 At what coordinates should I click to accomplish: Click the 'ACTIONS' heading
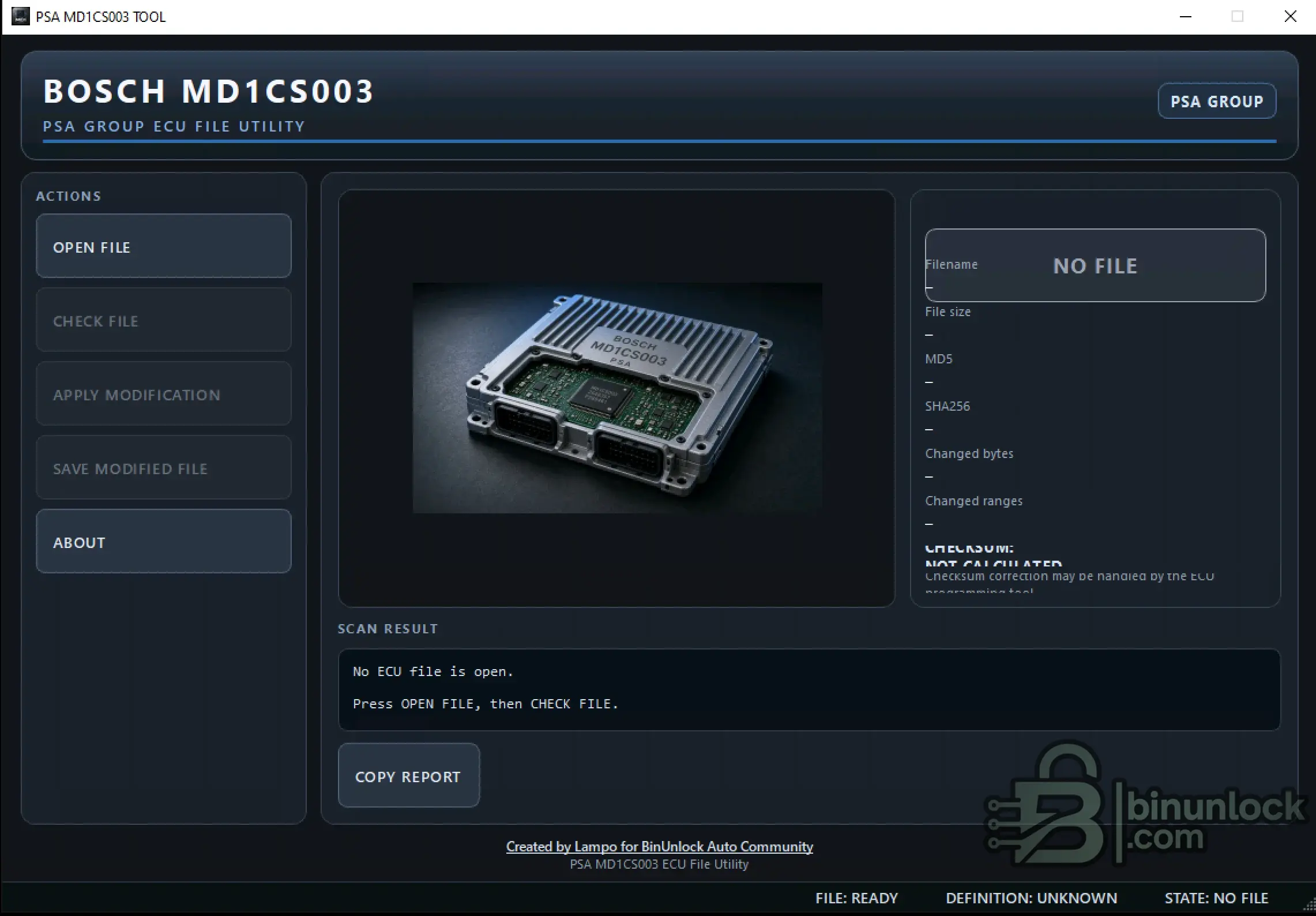pos(69,196)
